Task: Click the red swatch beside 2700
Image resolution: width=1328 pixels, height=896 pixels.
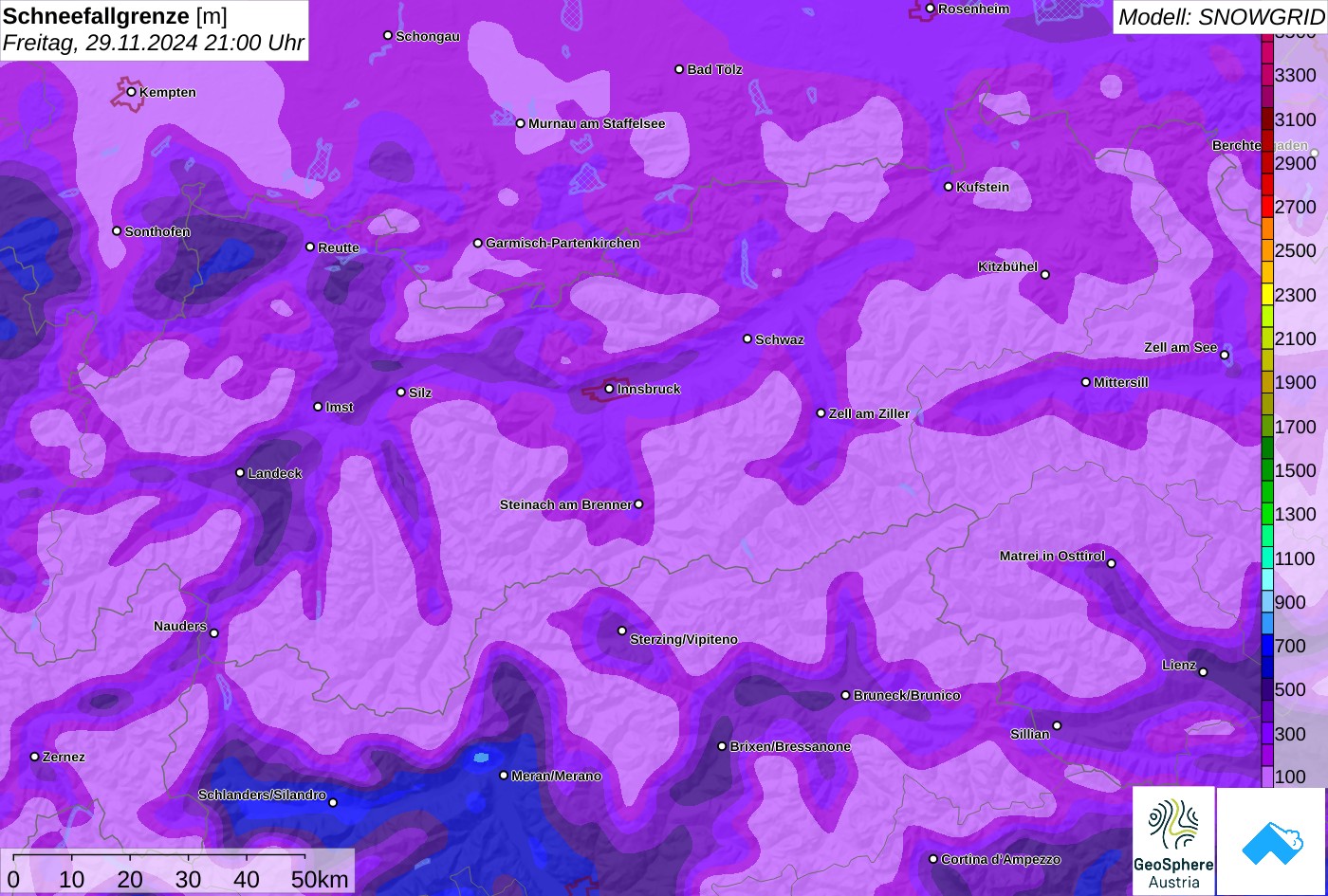Action: click(1267, 207)
